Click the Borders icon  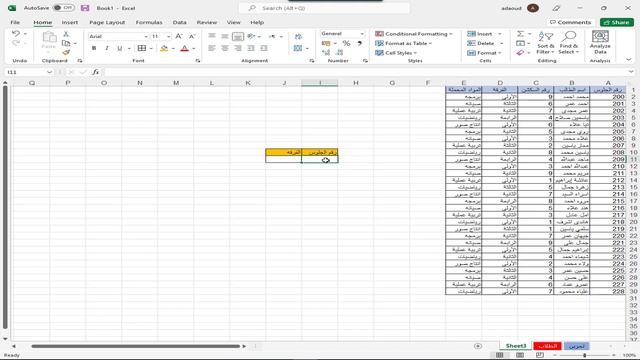142,48
